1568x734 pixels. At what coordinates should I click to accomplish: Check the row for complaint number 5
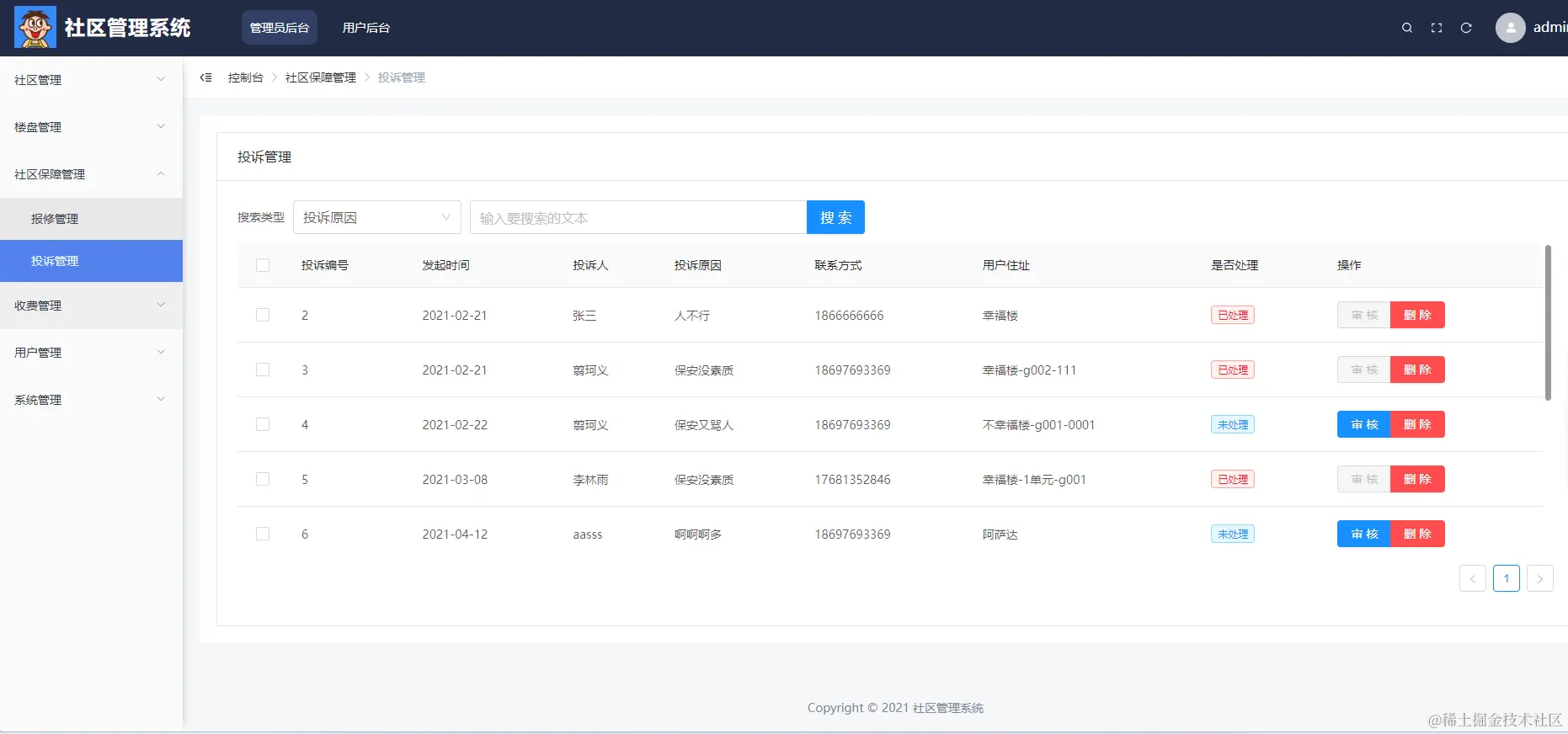click(263, 479)
